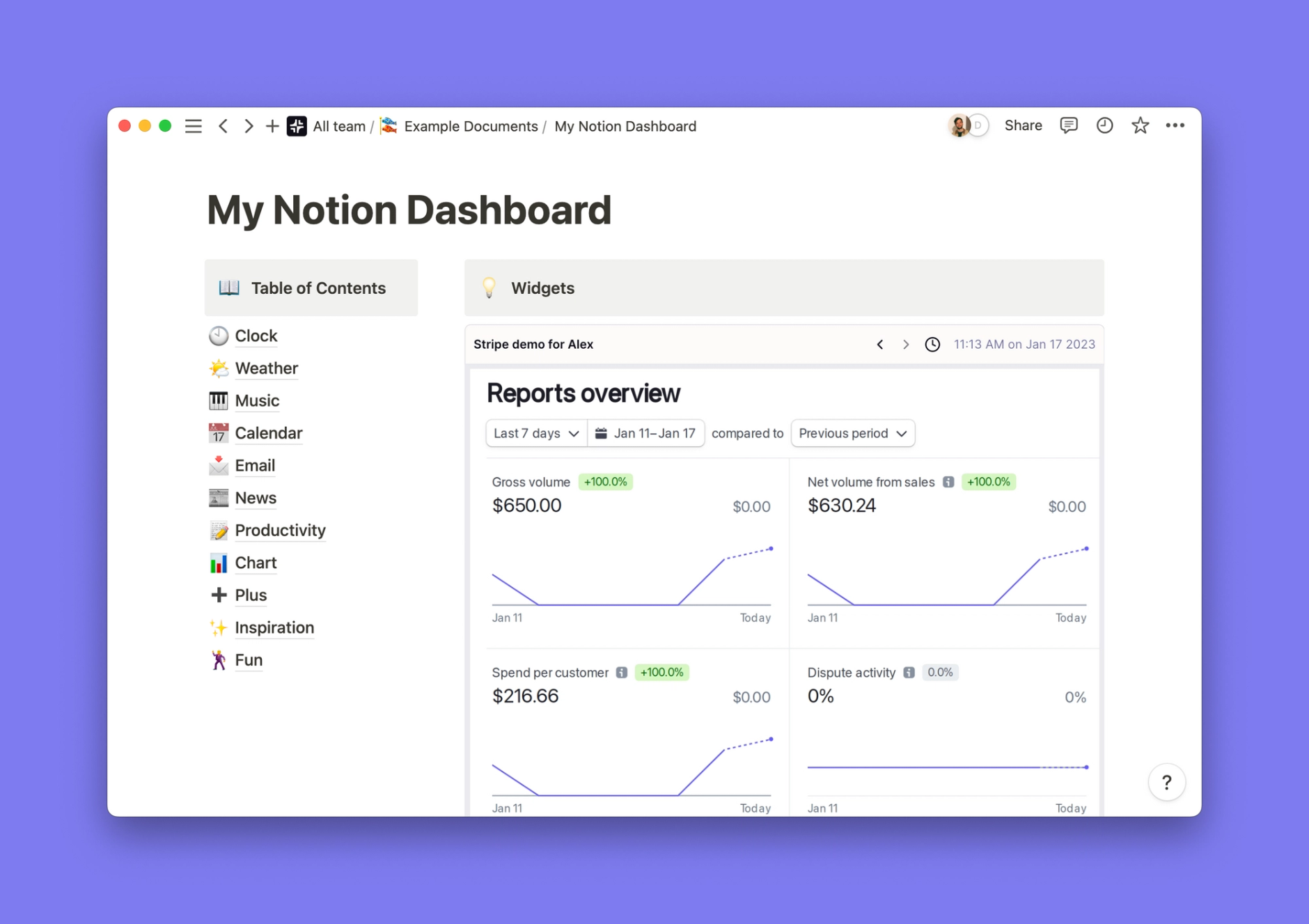Screen dimensions: 1309x924
Task: Go back with the left arrow
Action: (224, 126)
